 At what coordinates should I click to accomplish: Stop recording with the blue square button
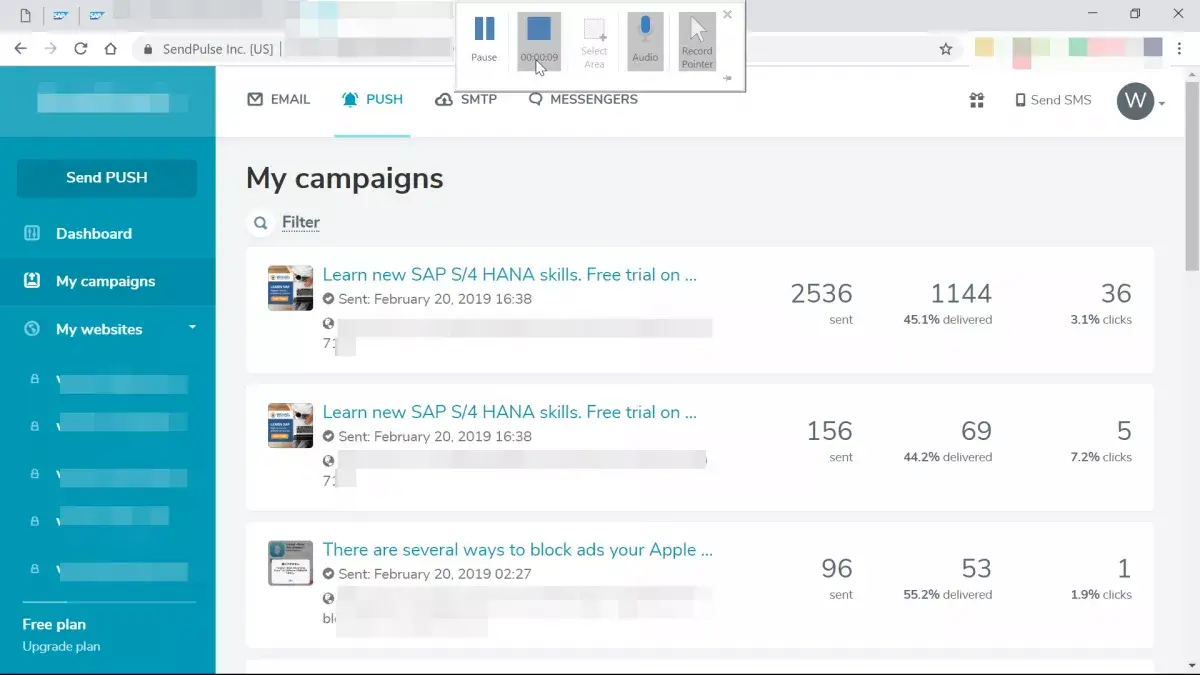tap(539, 39)
